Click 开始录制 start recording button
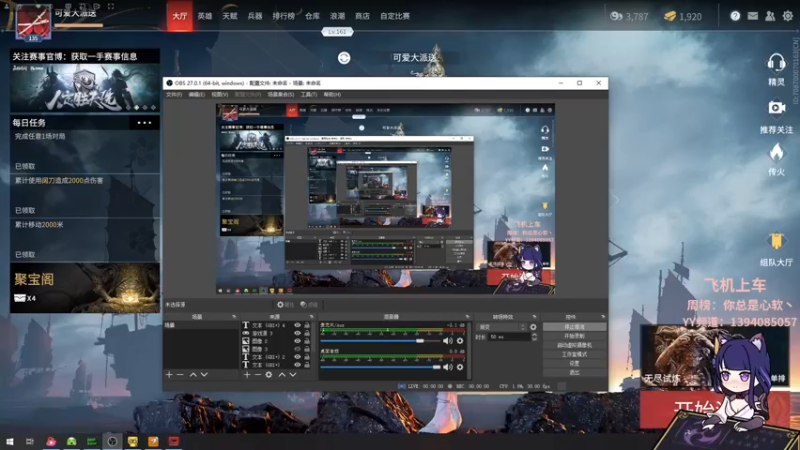 point(574,336)
